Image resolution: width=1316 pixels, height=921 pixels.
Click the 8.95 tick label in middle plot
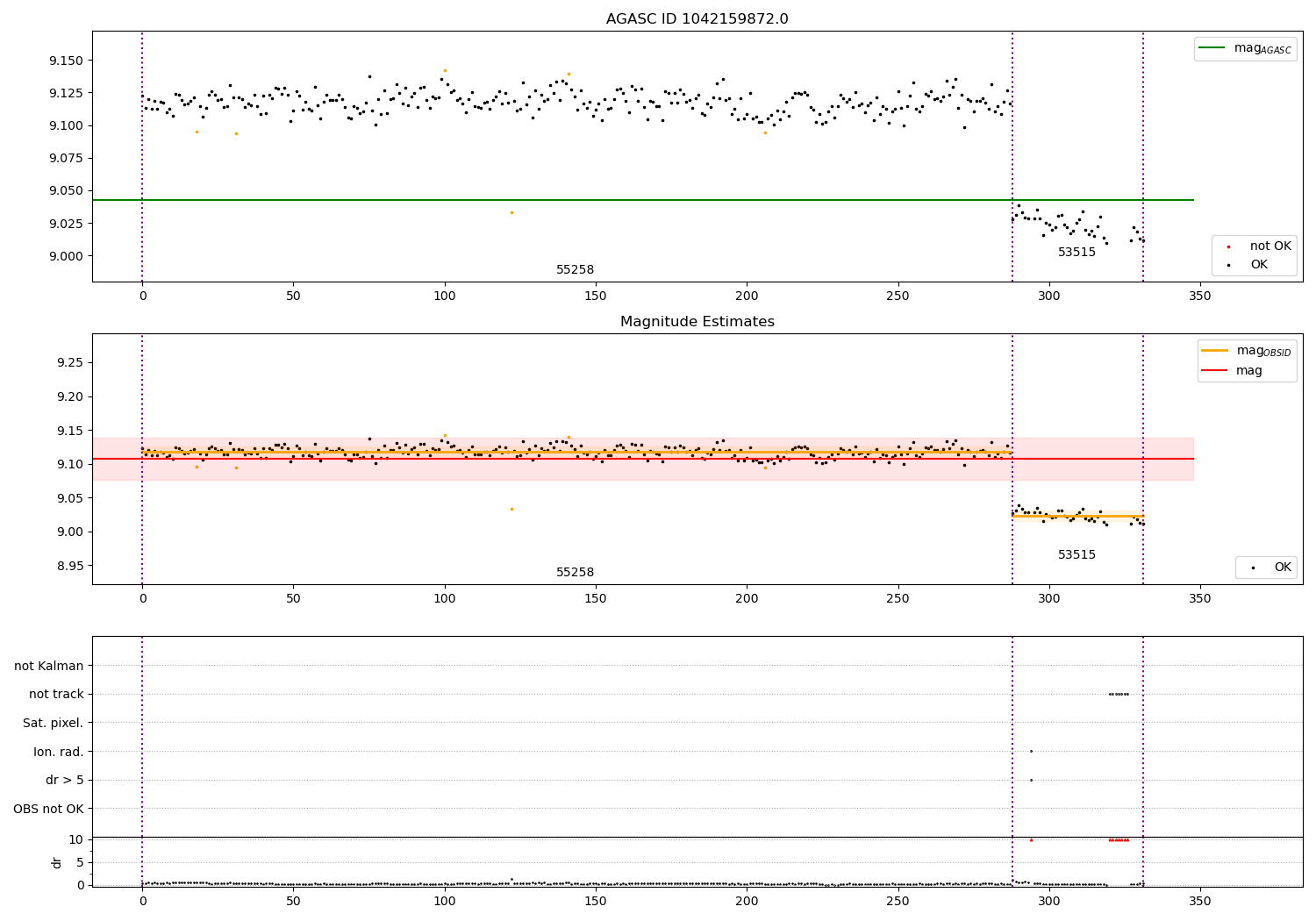tap(70, 566)
